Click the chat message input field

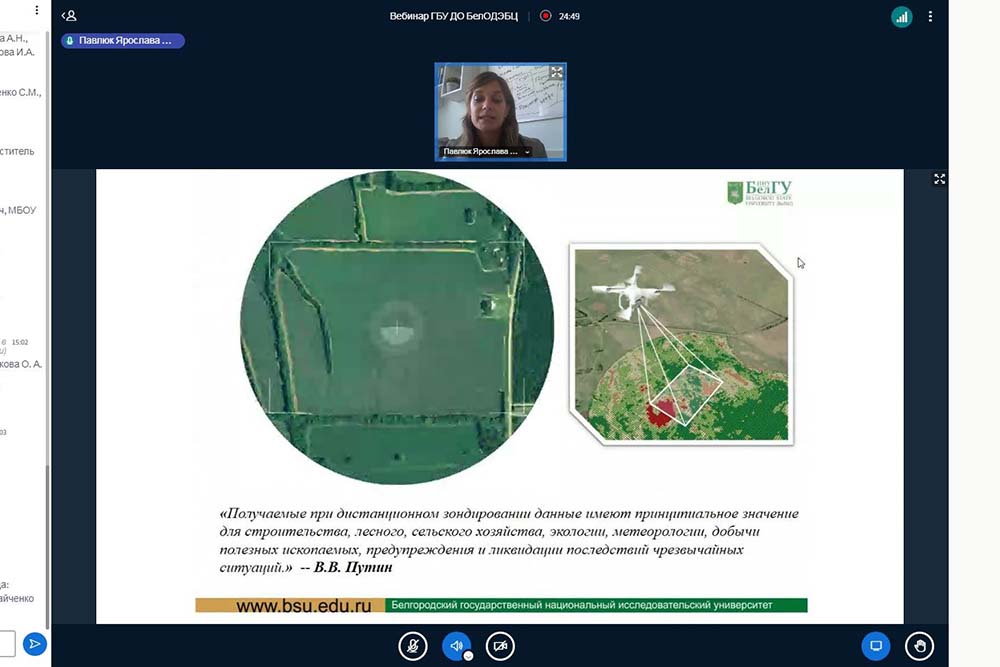(6, 644)
